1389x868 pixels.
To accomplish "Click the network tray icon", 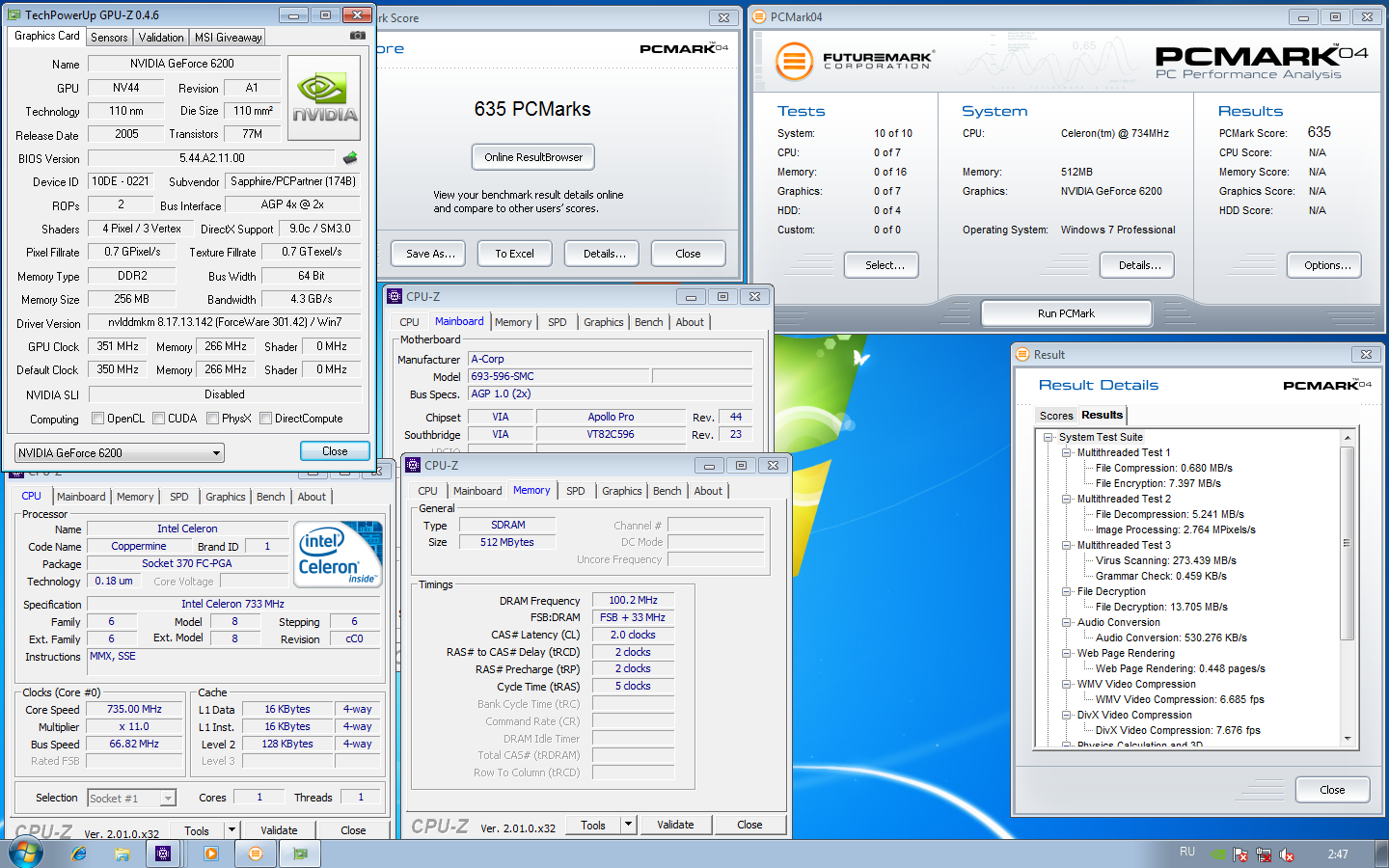I will [1263, 854].
